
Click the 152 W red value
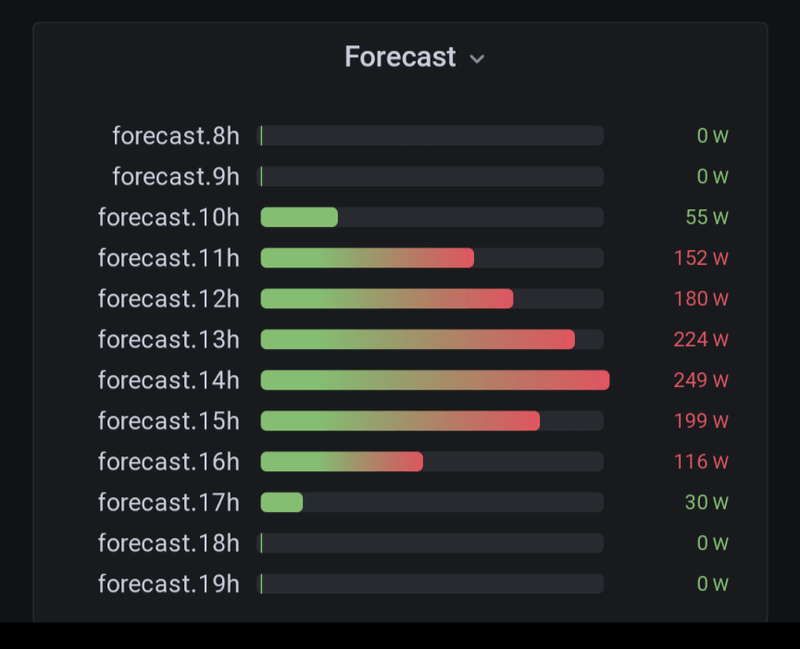coord(701,258)
